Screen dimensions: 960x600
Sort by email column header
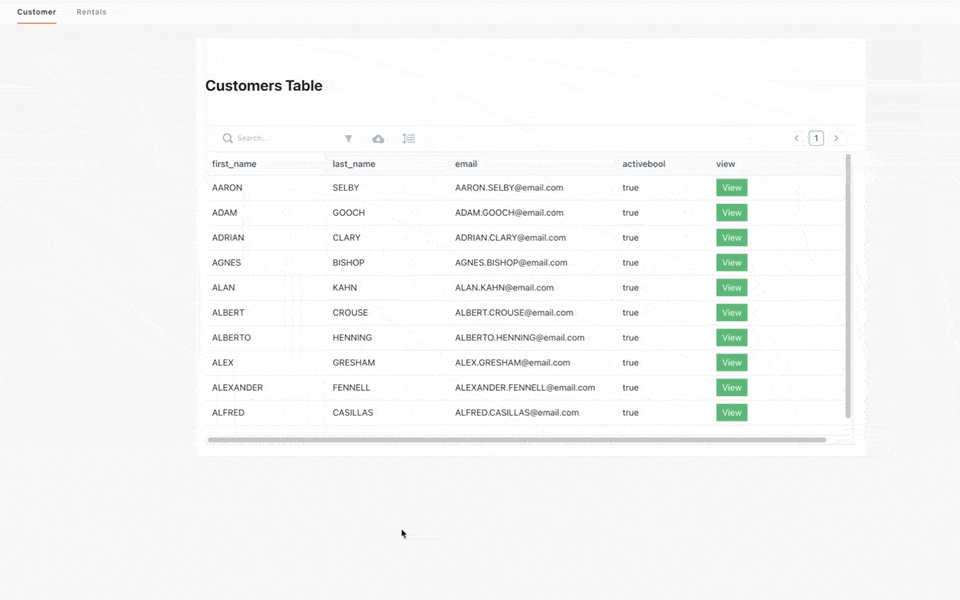click(x=466, y=164)
